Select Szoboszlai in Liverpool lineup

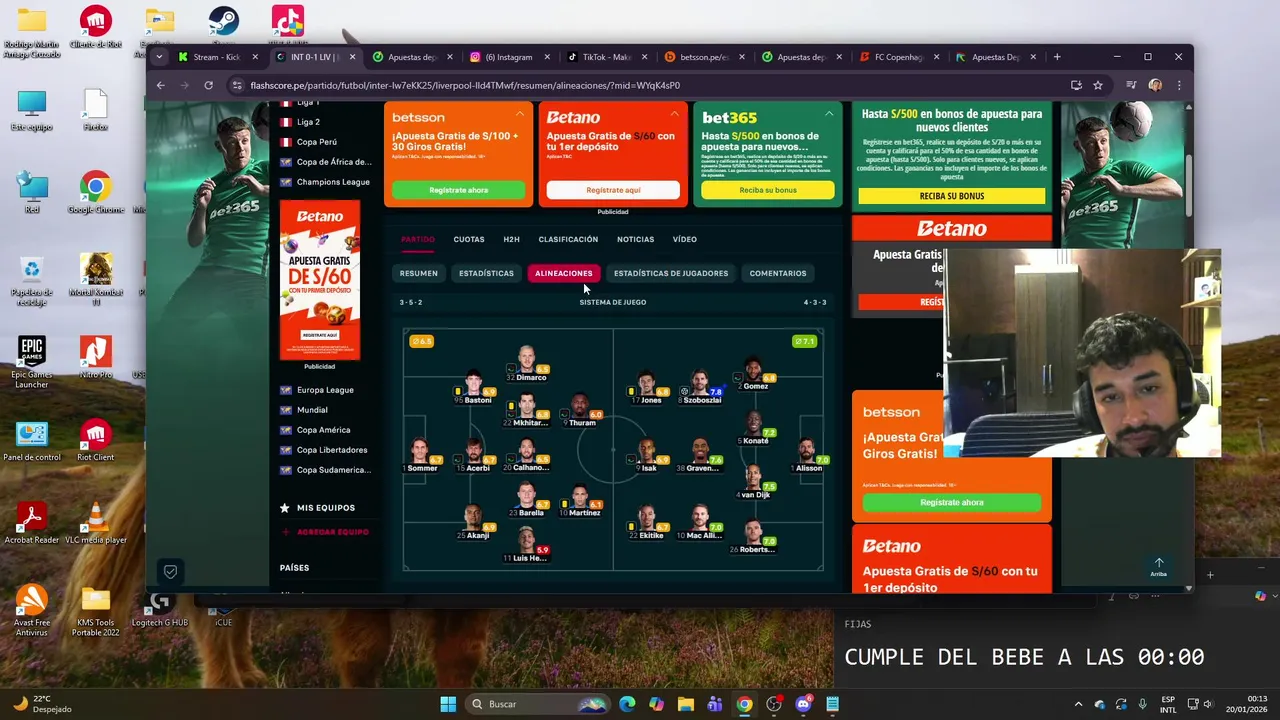701,388
